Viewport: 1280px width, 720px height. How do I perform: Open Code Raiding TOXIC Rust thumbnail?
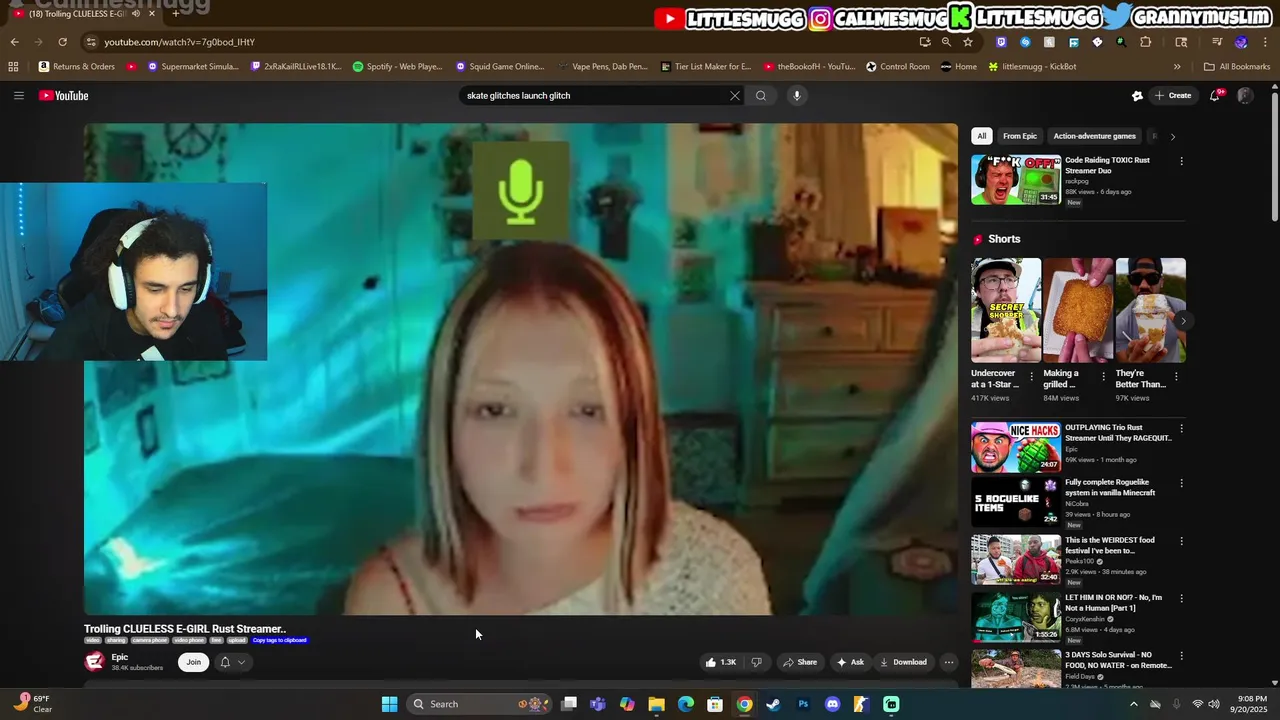point(1016,180)
